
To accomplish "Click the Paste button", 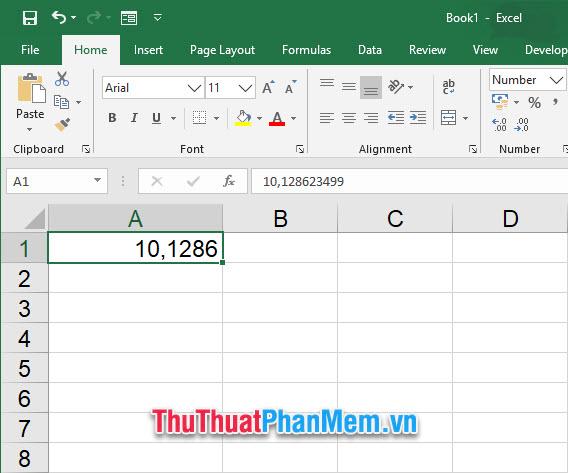I will point(30,102).
